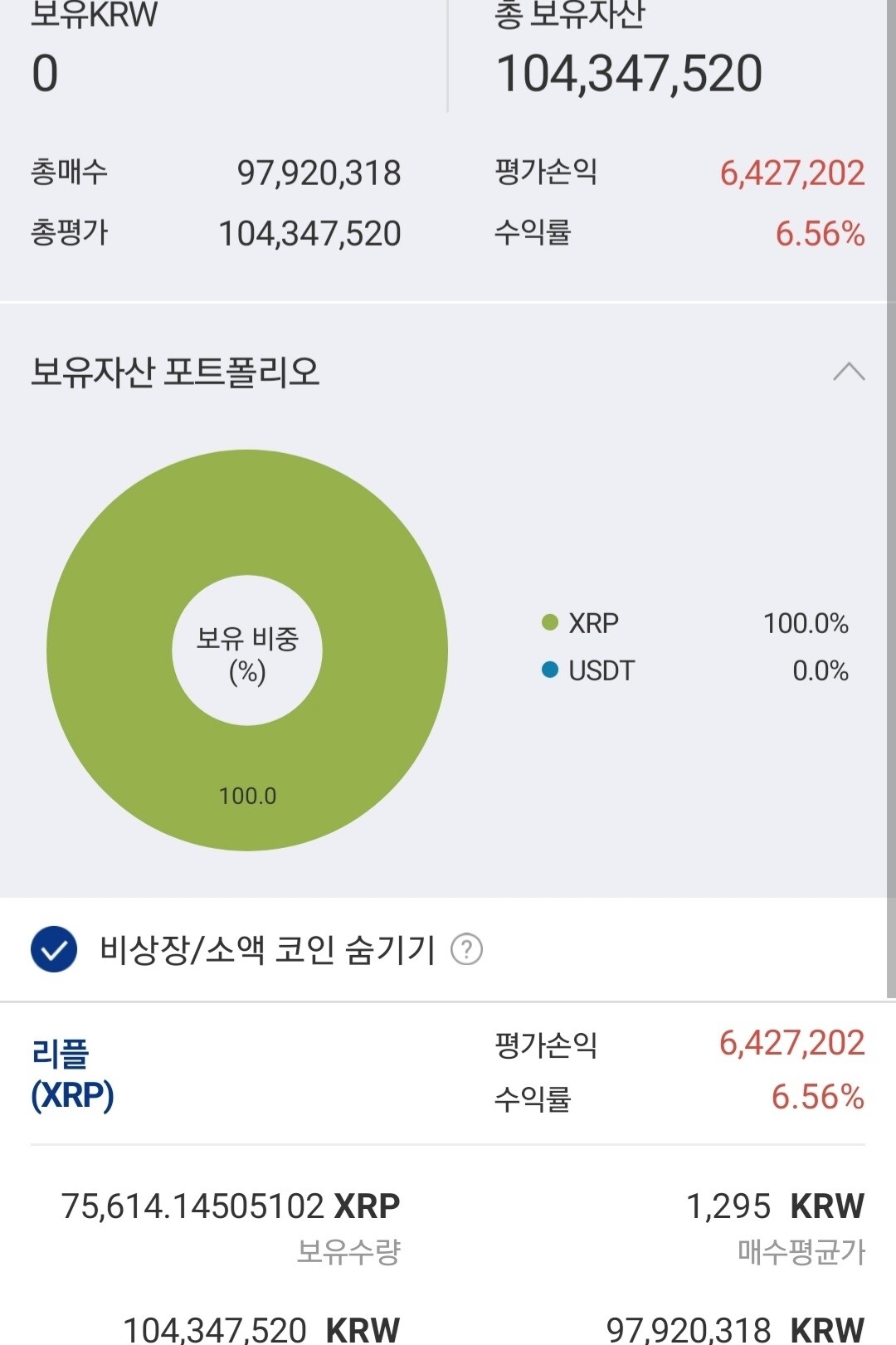Collapse the 보유자산 포트폴리오 section chevron
The height and width of the screenshot is (1345, 896).
[848, 372]
